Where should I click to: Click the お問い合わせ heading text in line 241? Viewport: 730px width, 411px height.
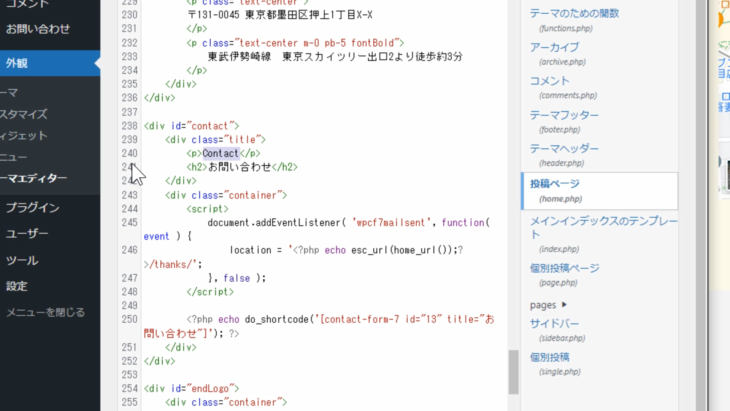[240, 167]
